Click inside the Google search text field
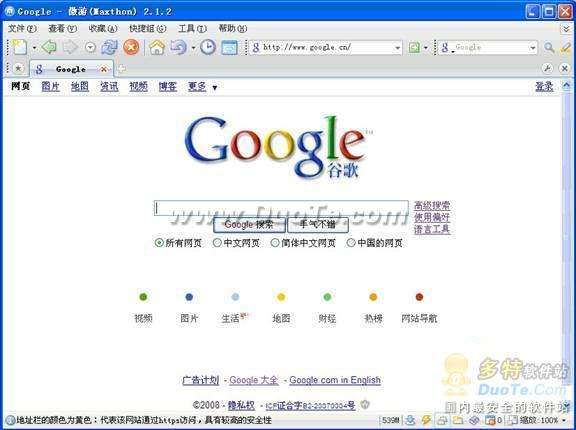 click(x=281, y=208)
